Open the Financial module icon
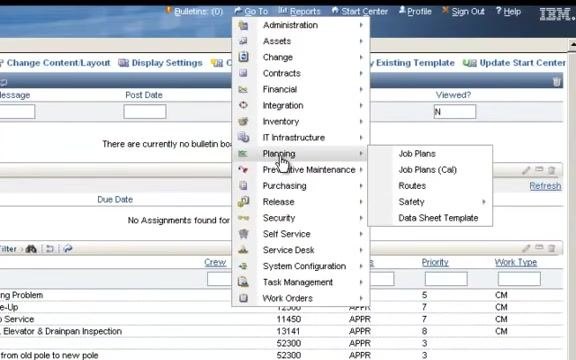 (243, 89)
